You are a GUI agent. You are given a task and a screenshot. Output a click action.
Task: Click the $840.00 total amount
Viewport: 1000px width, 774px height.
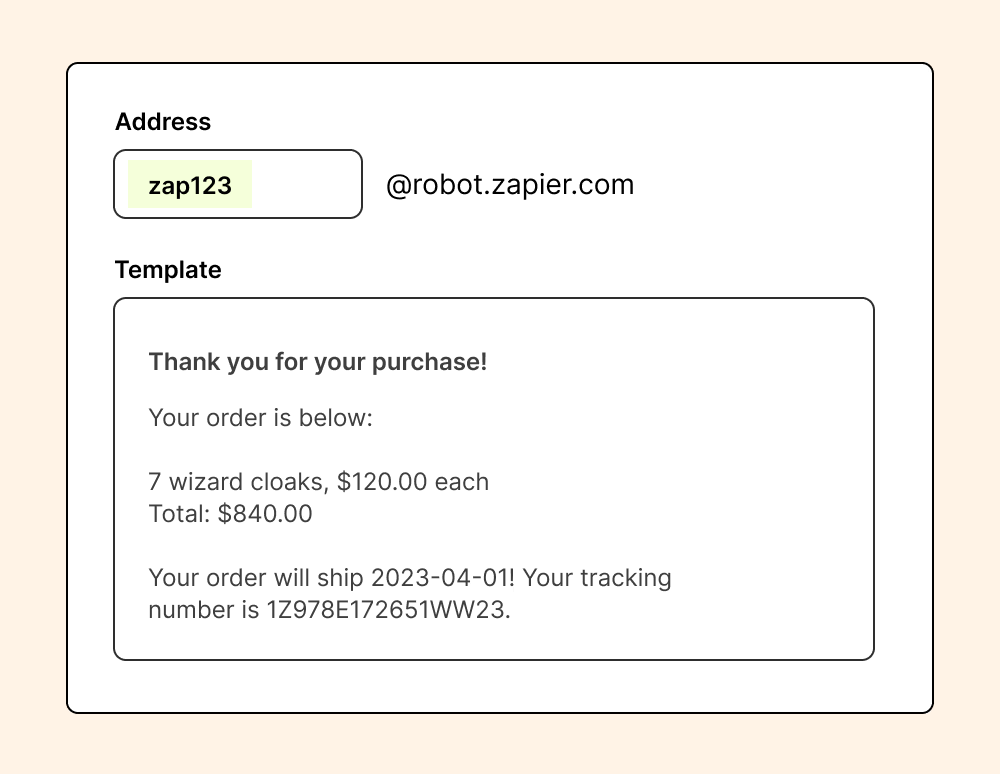click(265, 514)
